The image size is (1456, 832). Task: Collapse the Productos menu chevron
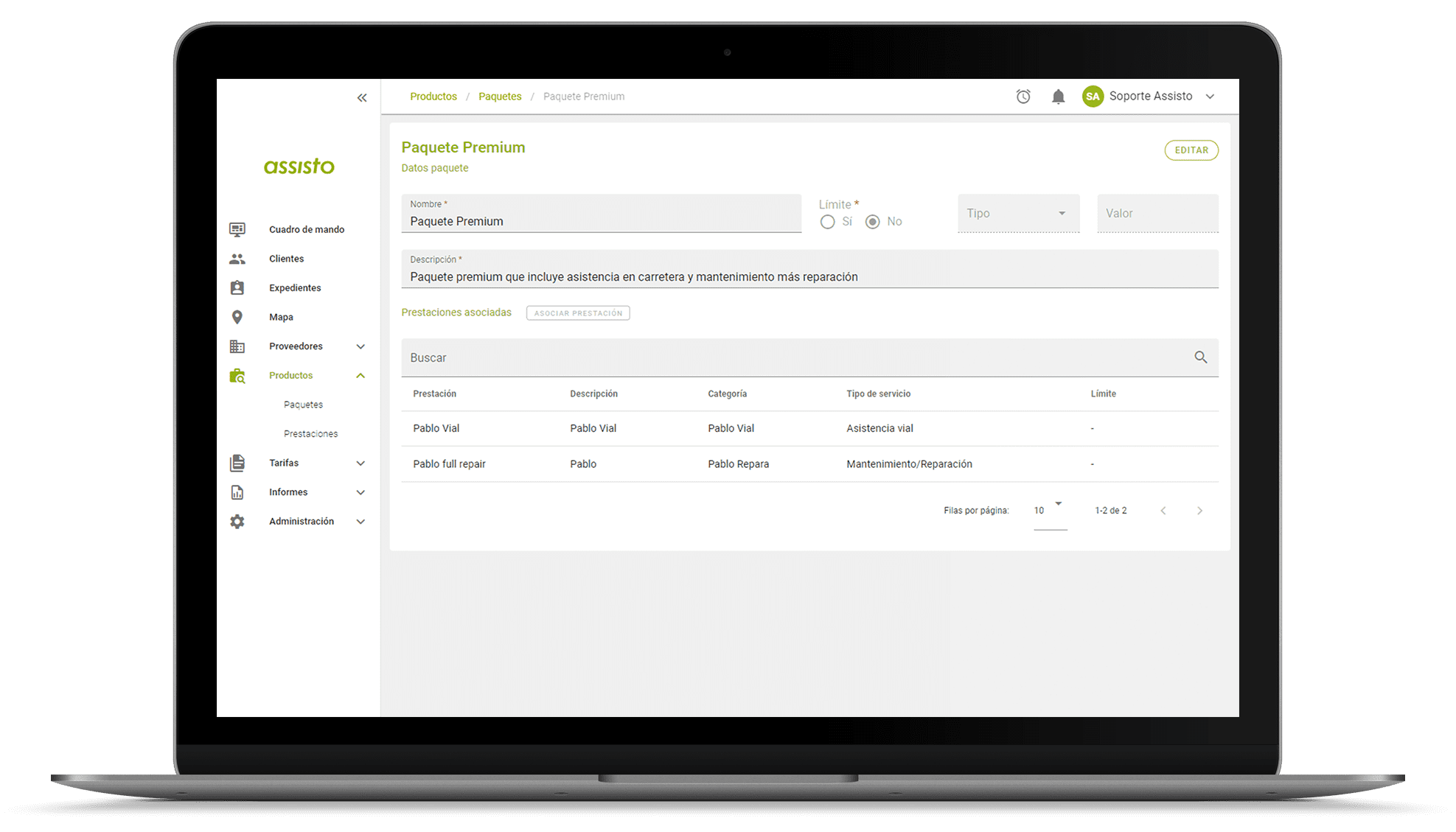[x=360, y=376]
